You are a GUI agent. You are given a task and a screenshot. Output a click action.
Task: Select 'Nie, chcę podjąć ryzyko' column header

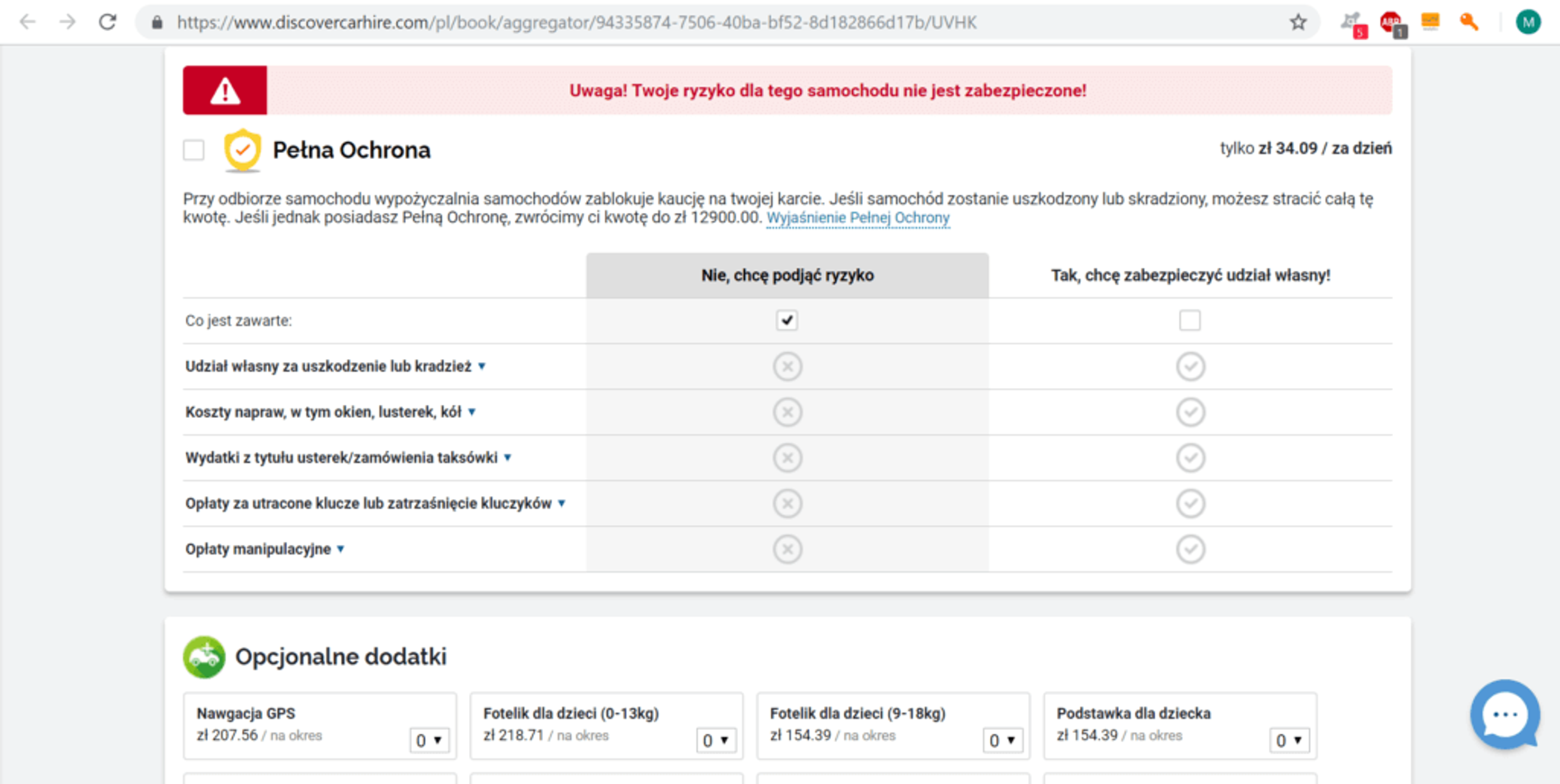[786, 275]
